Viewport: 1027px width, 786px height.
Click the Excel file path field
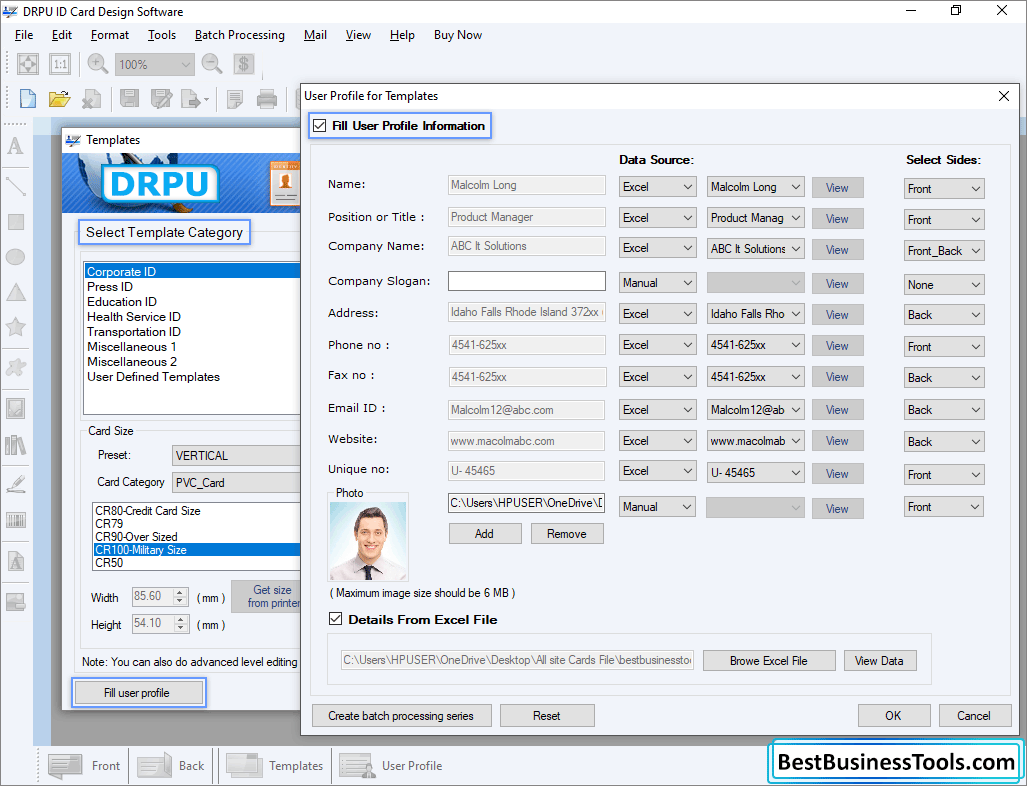pos(517,660)
